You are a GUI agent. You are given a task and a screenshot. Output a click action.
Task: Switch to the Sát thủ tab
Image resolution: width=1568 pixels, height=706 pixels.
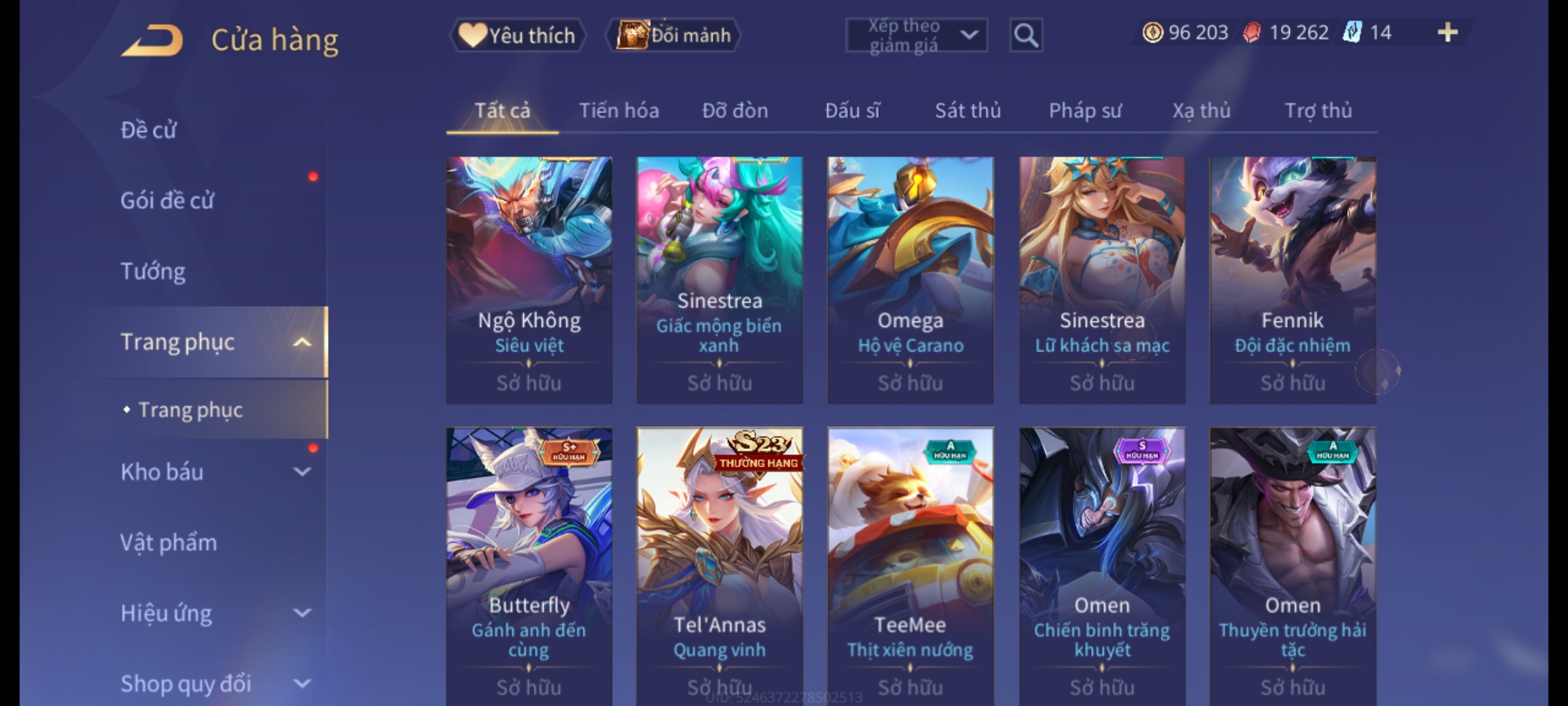click(x=968, y=110)
